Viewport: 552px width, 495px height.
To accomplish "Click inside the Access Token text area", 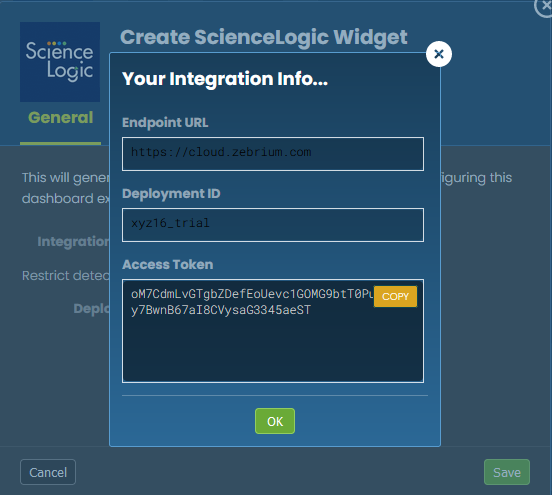I will point(273,331).
